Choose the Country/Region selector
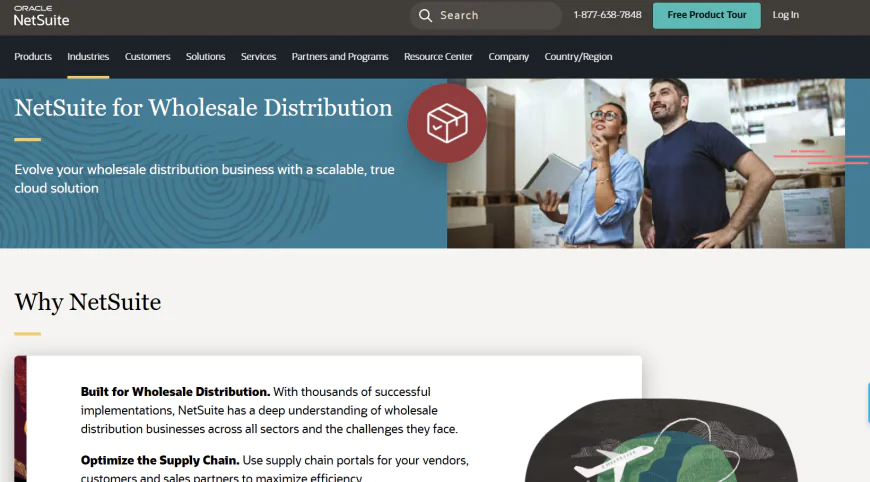 (578, 57)
